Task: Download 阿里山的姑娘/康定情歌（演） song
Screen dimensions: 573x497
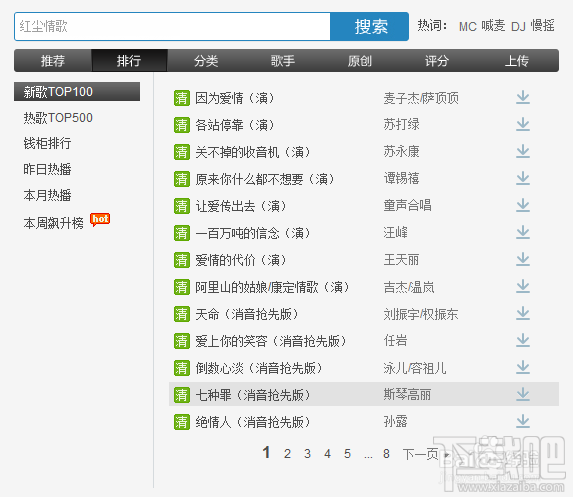Action: pyautogui.click(x=523, y=287)
